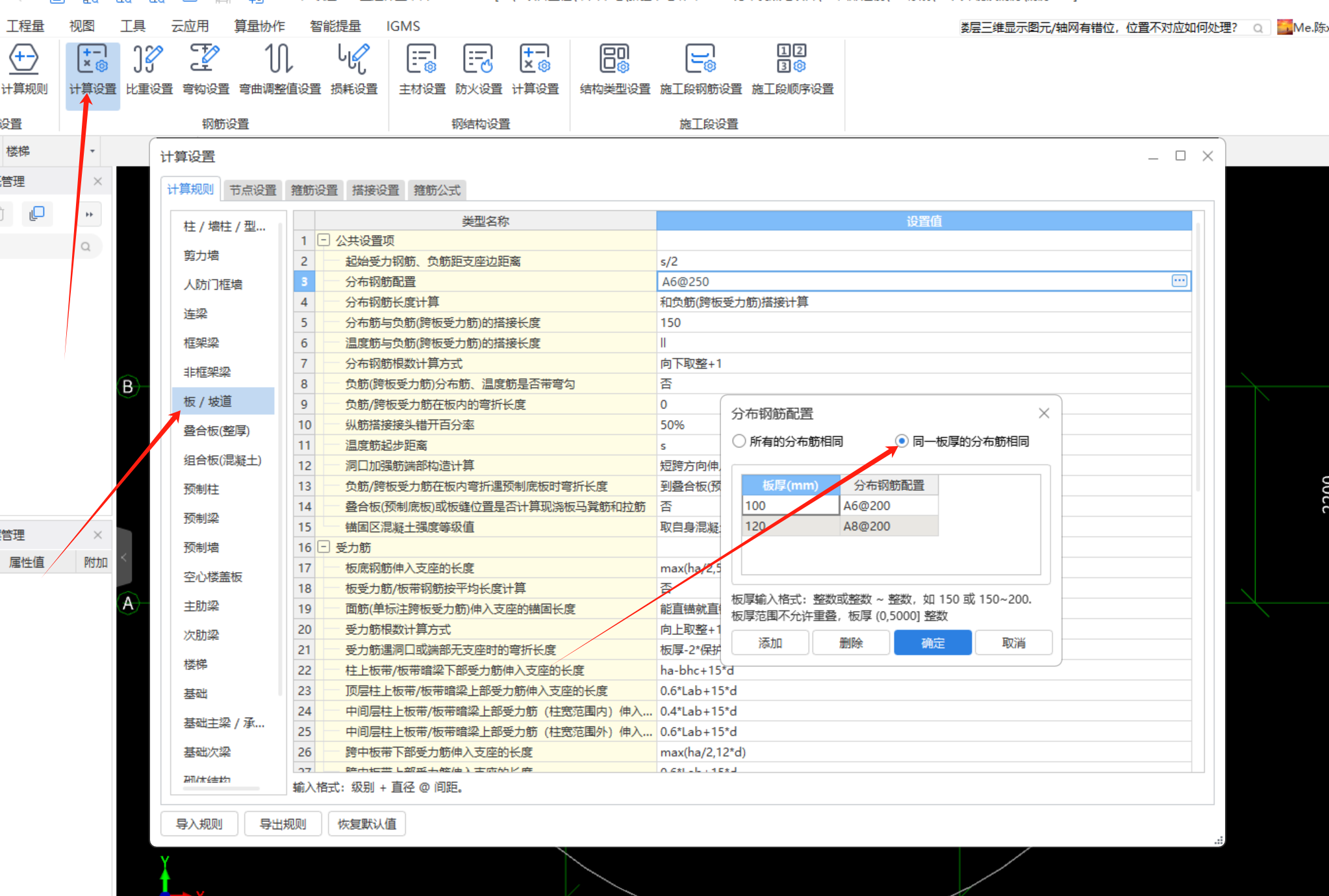Click the A8@200 configuration cell
1329x896 pixels.
(889, 526)
